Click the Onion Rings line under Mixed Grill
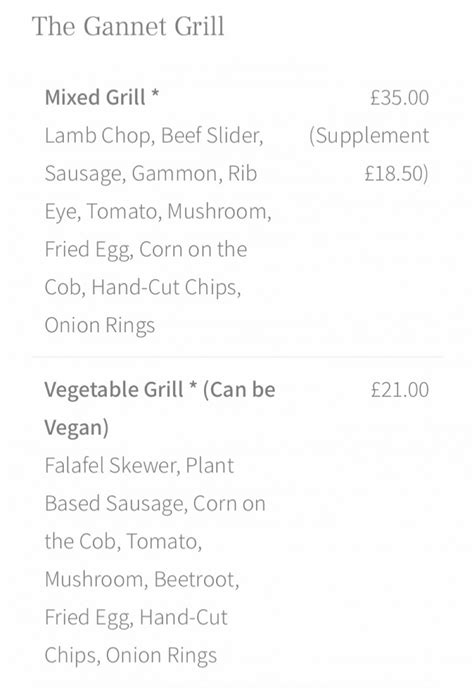 (100, 326)
